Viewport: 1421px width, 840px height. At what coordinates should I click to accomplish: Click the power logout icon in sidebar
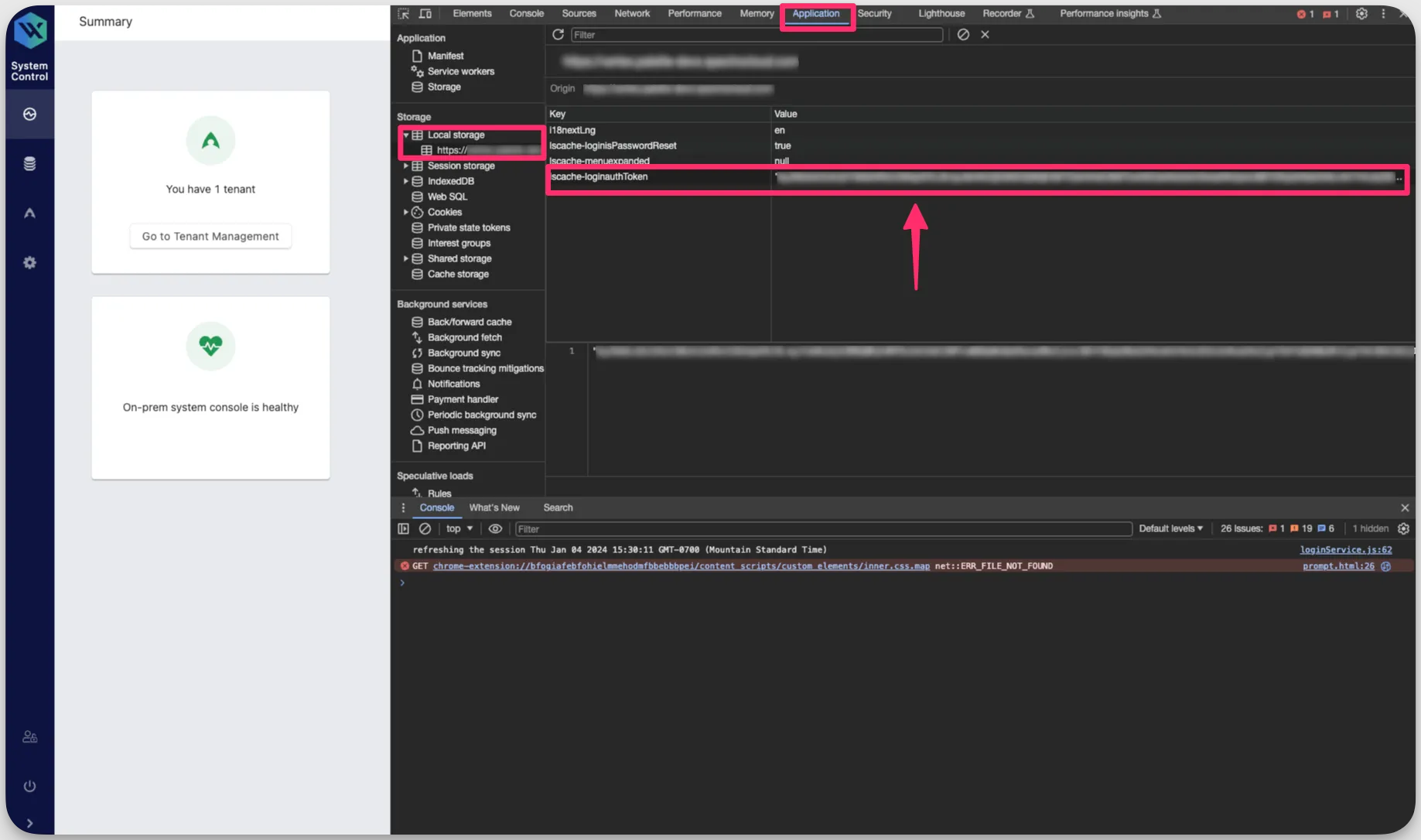click(x=29, y=786)
